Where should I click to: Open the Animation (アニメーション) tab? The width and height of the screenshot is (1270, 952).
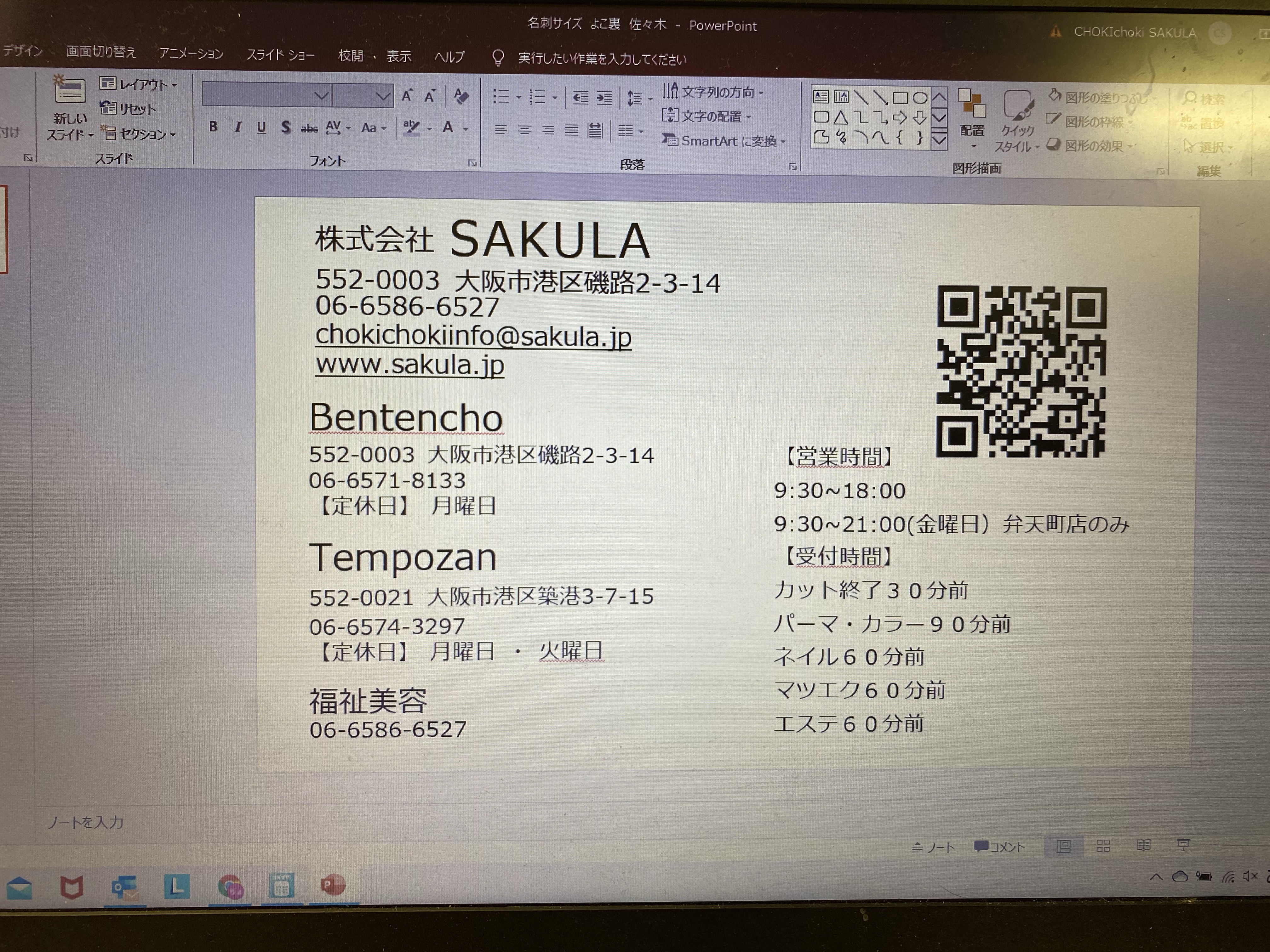(191, 54)
